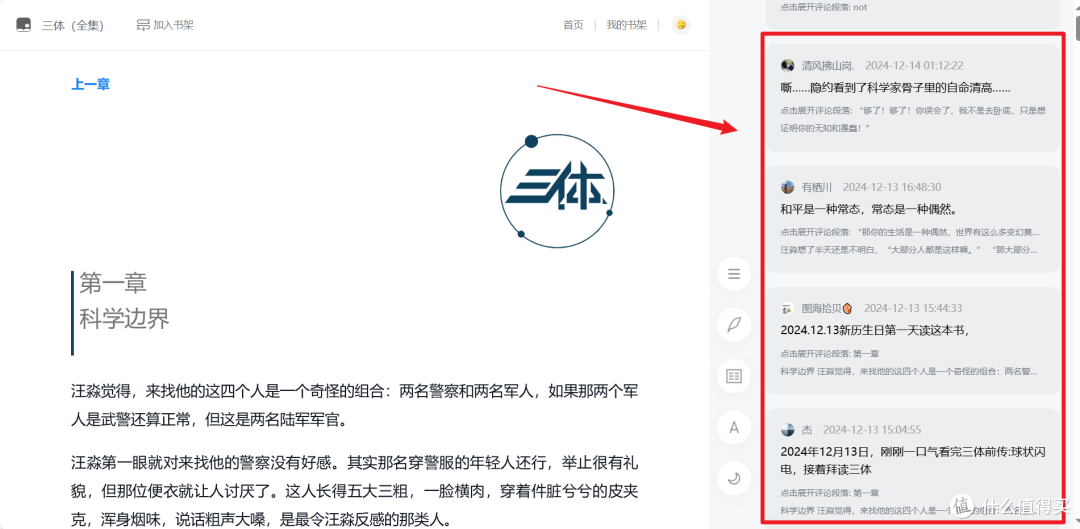Screen dimensions: 1080x529
Task: Click username 杰 in comments
Action: (807, 430)
